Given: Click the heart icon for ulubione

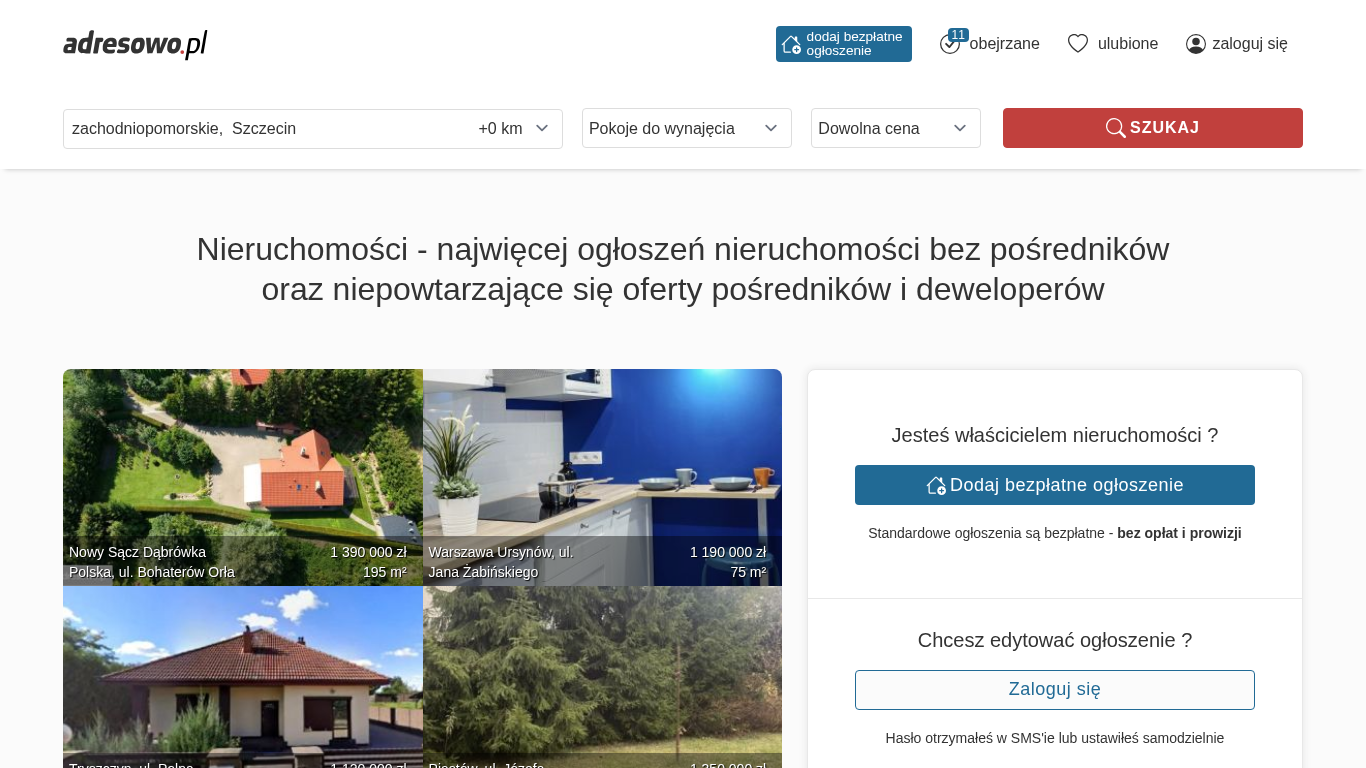Looking at the screenshot, I should point(1077,44).
